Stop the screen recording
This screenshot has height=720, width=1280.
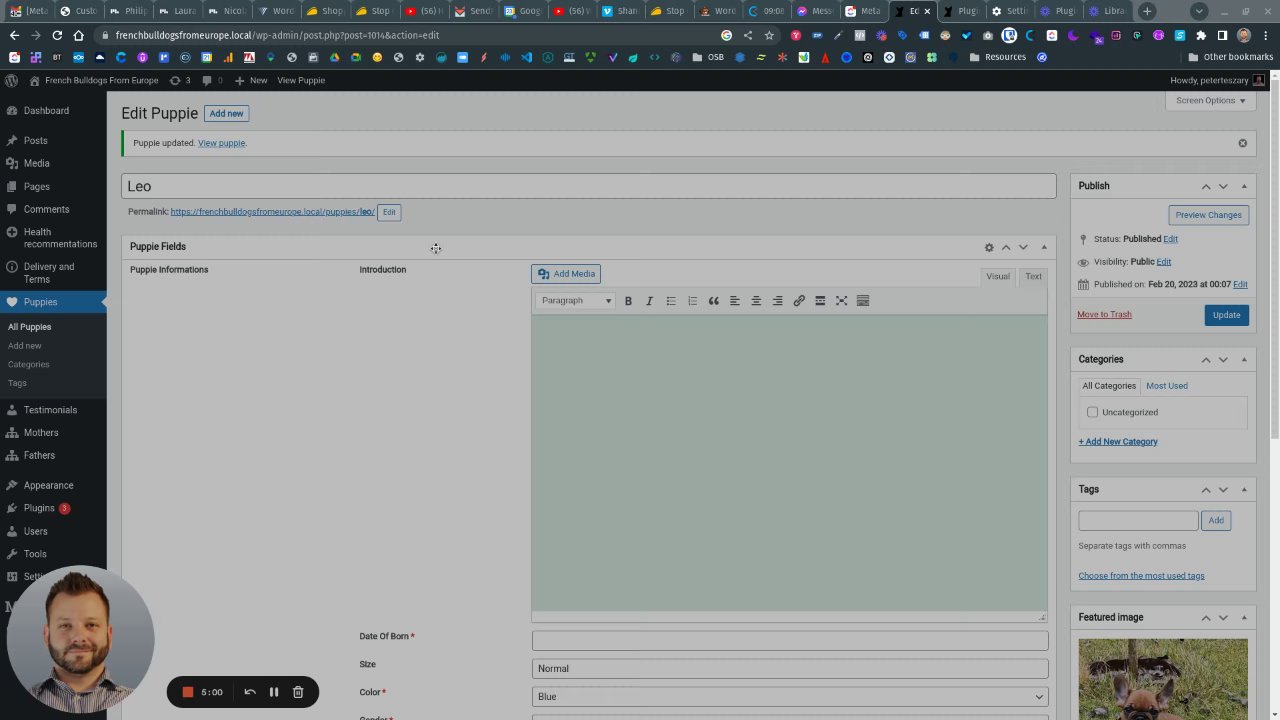coord(187,692)
